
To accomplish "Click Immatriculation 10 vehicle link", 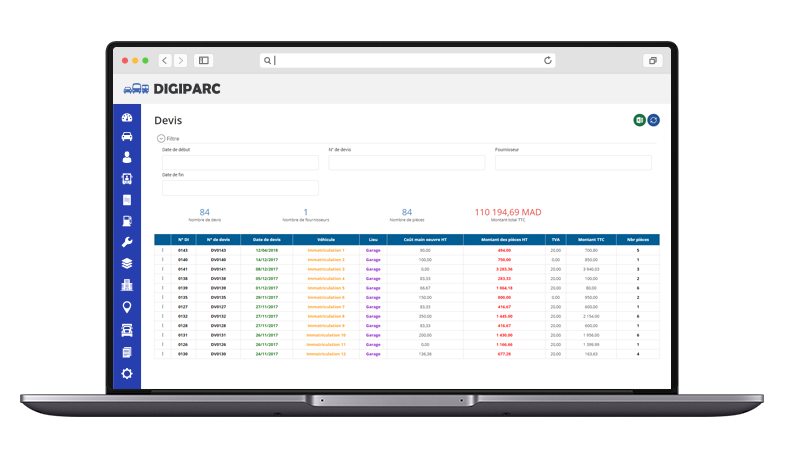I will 326,335.
